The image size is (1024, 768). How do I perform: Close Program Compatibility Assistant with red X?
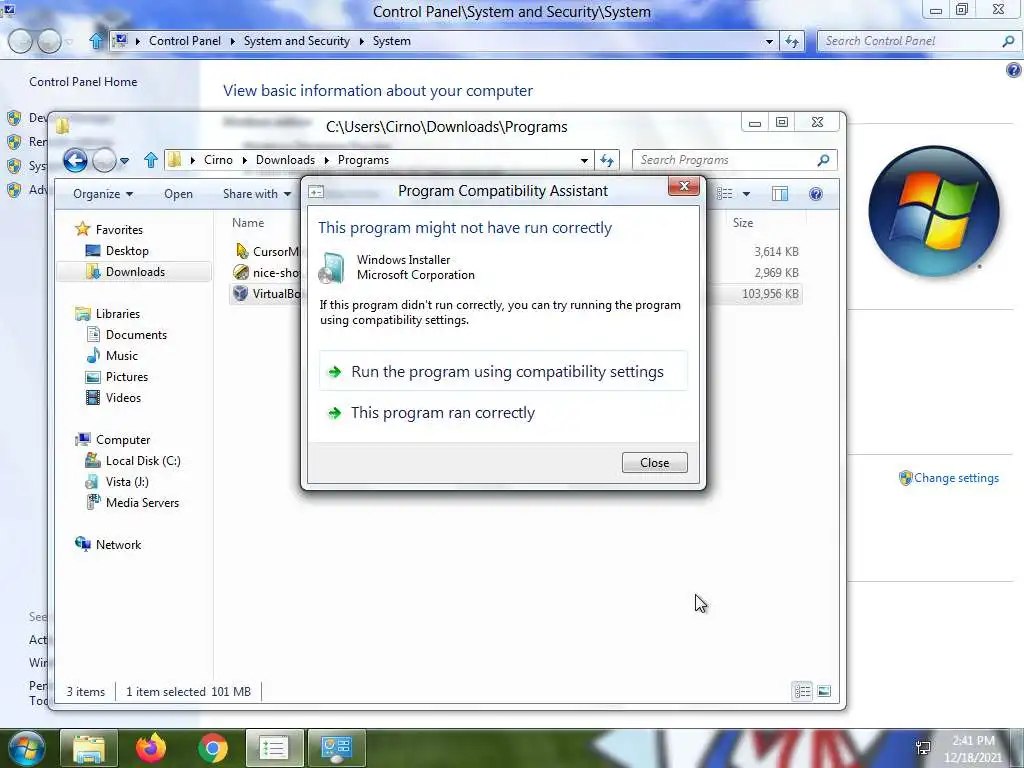(x=684, y=187)
